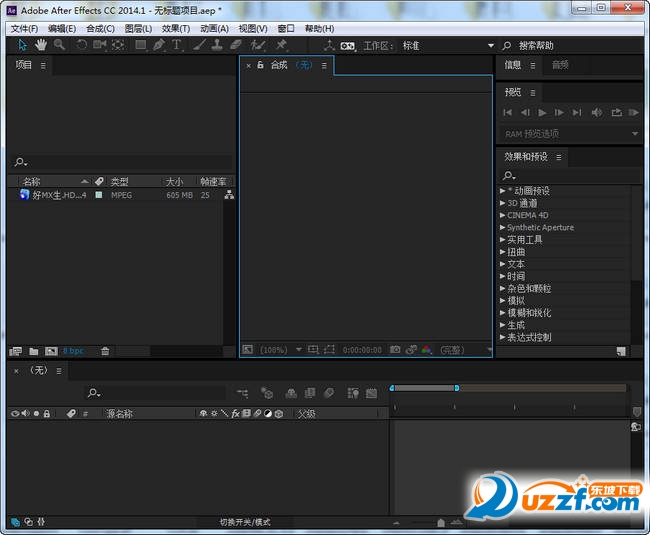Image resolution: width=650 pixels, height=535 pixels.
Task: Select the Rotation tool
Action: 81,45
